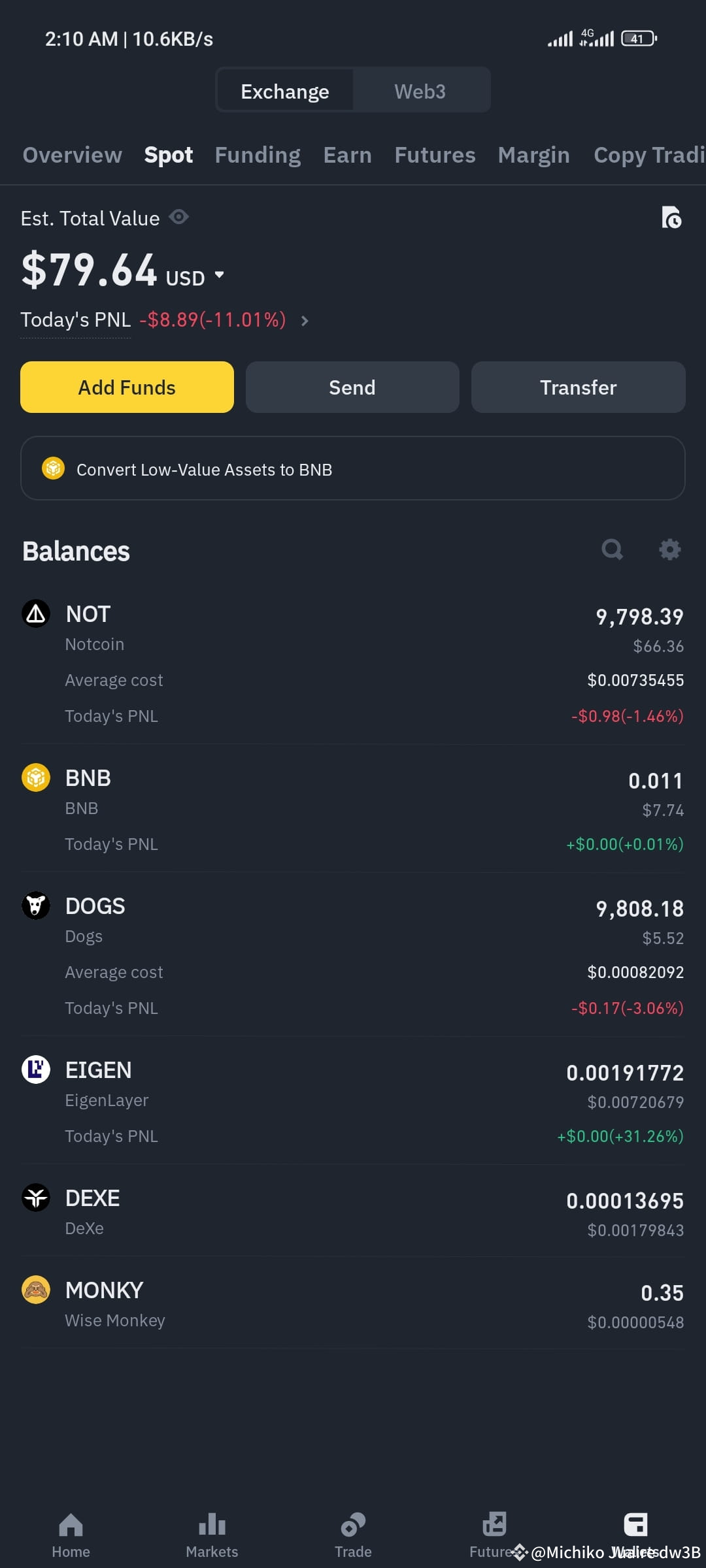Select the Notcoin logo in balances list

pyautogui.click(x=36, y=613)
